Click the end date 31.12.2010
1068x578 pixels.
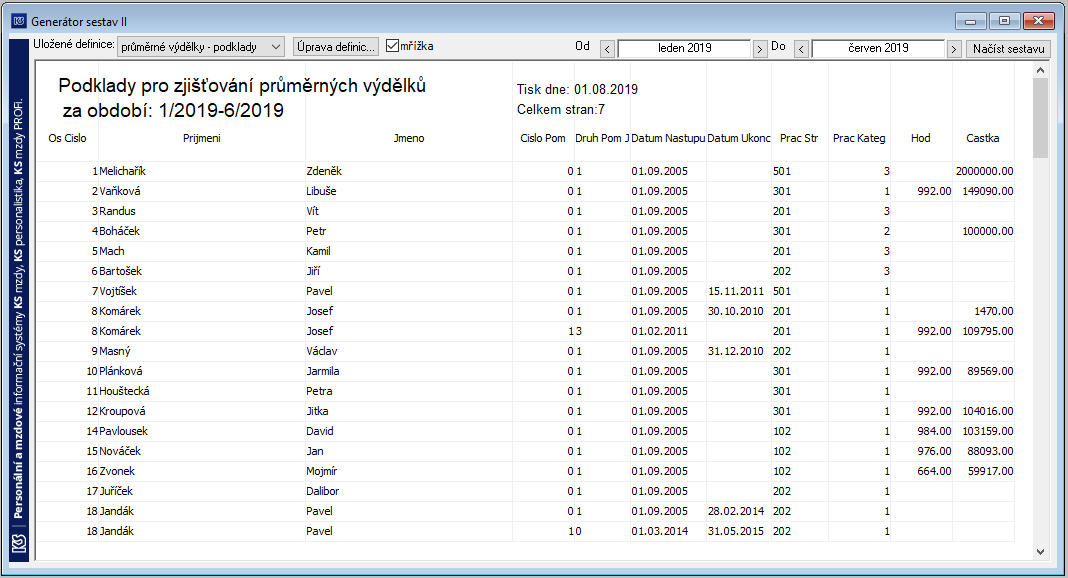736,351
